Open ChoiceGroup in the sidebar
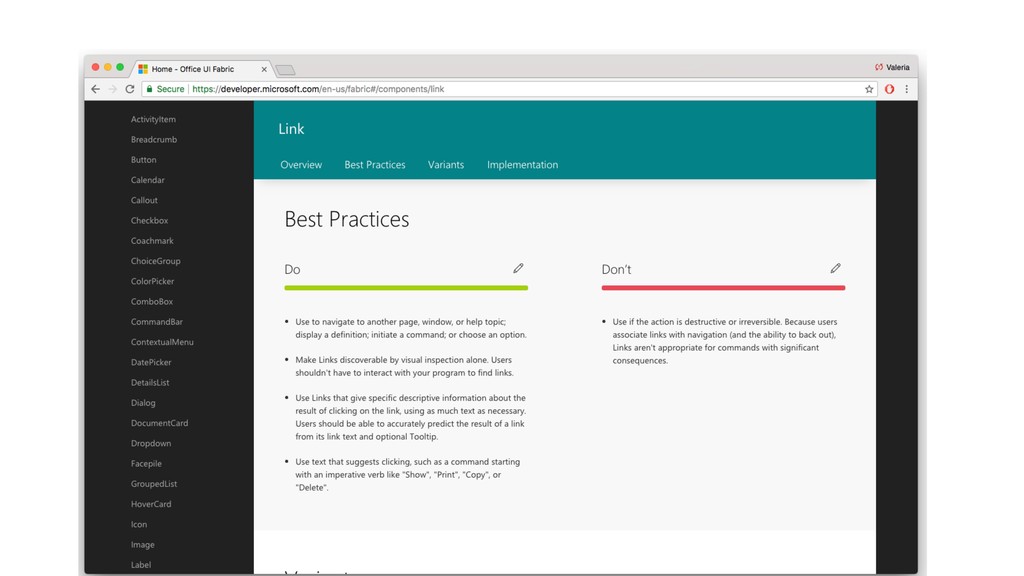 (x=155, y=261)
